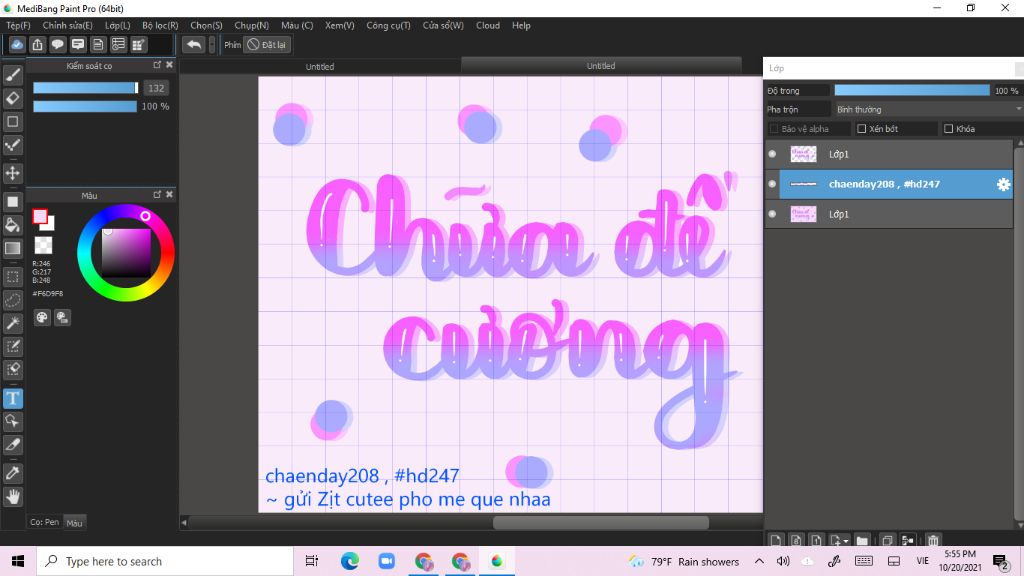Open the Tệp(F) menu
Viewport: 1024px width, 576px height.
coord(18,25)
